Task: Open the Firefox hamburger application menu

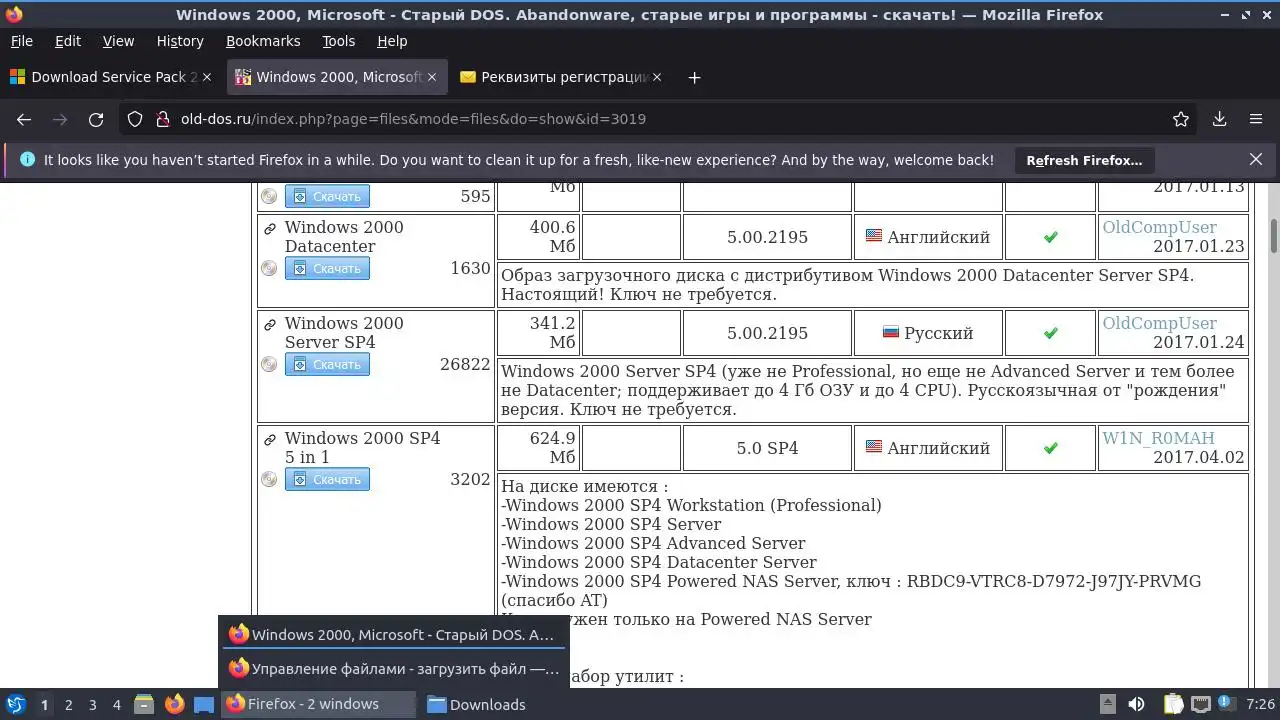Action: click(x=1256, y=119)
